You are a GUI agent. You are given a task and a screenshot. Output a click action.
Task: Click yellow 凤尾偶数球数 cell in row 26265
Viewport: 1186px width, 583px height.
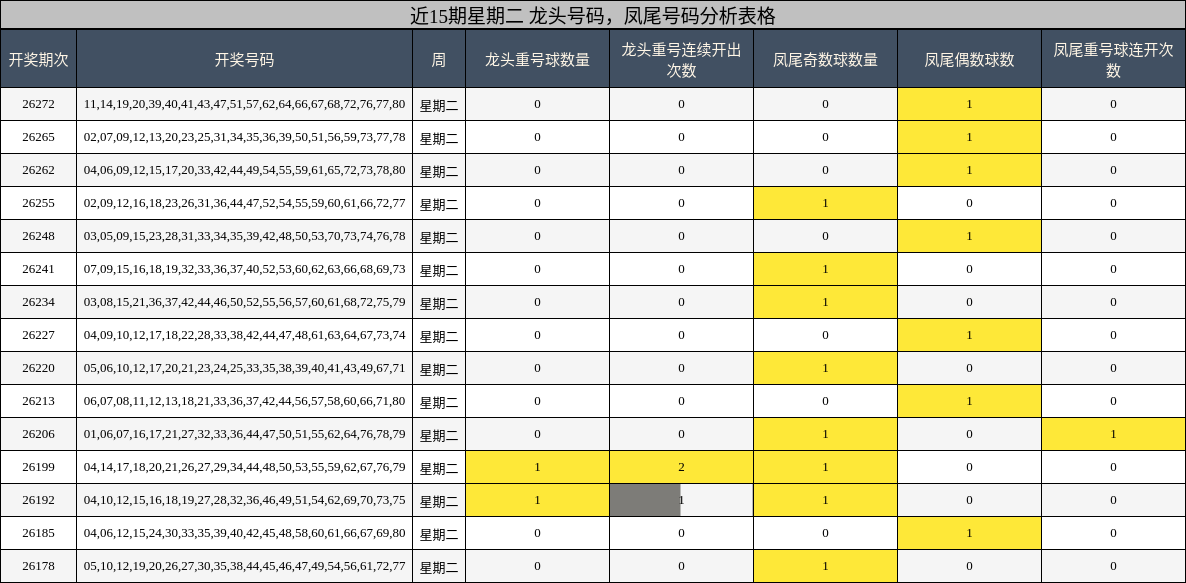click(970, 137)
